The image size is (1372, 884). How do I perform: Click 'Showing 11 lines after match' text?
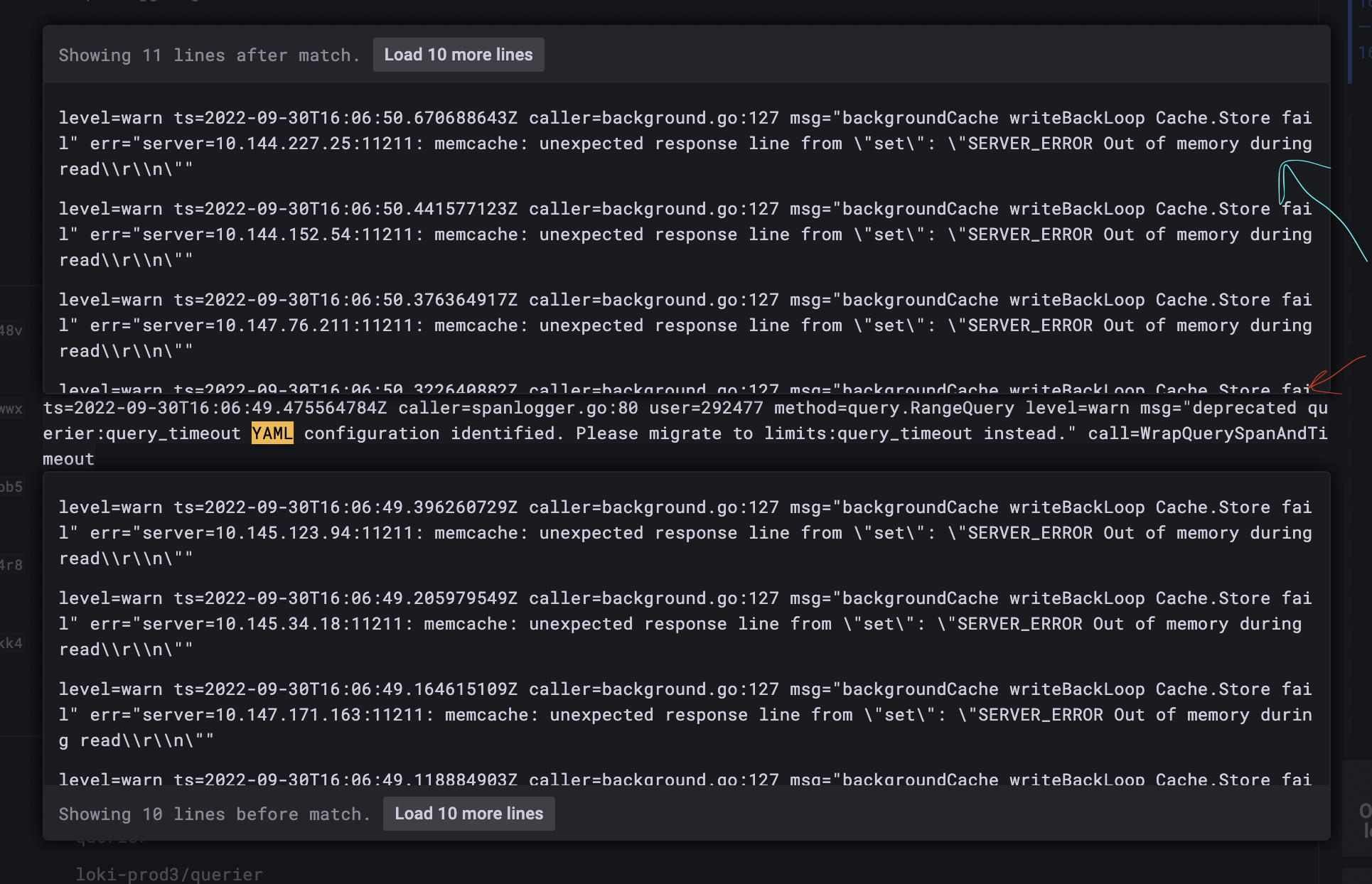(x=209, y=55)
